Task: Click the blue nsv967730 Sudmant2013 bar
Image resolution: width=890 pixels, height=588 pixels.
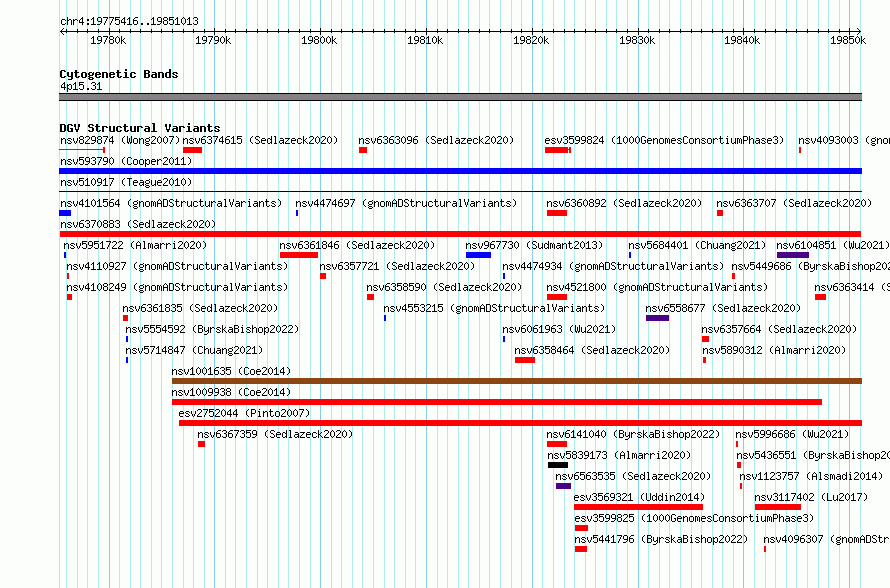Action: [478, 255]
